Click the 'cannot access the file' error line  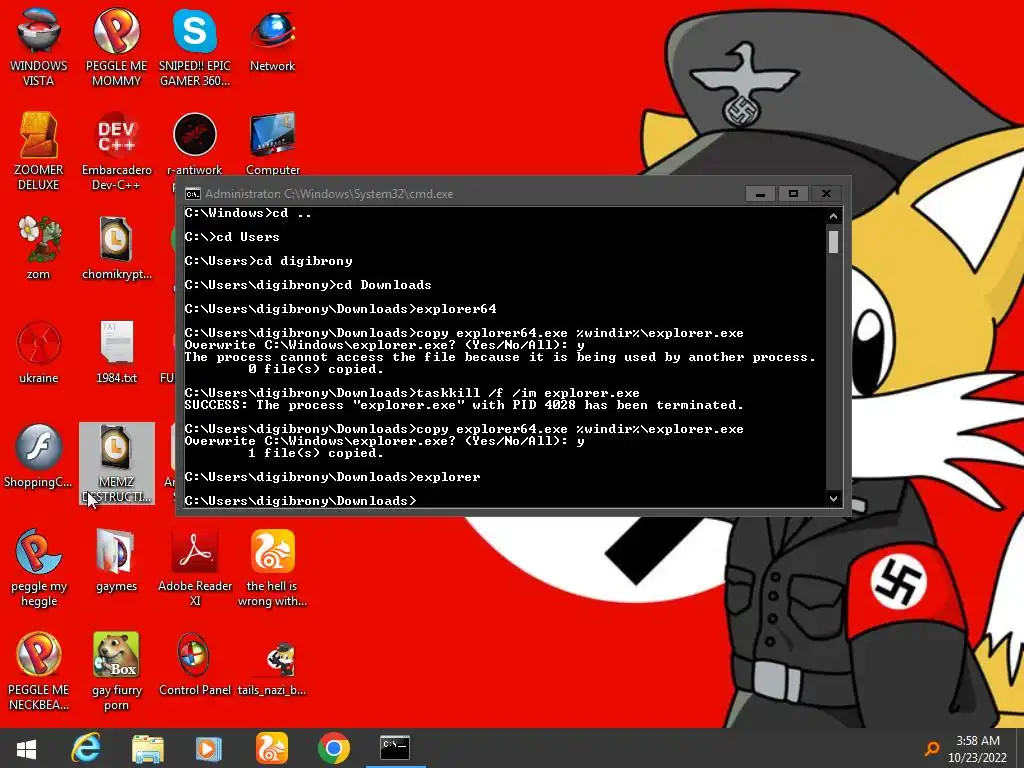click(x=500, y=357)
